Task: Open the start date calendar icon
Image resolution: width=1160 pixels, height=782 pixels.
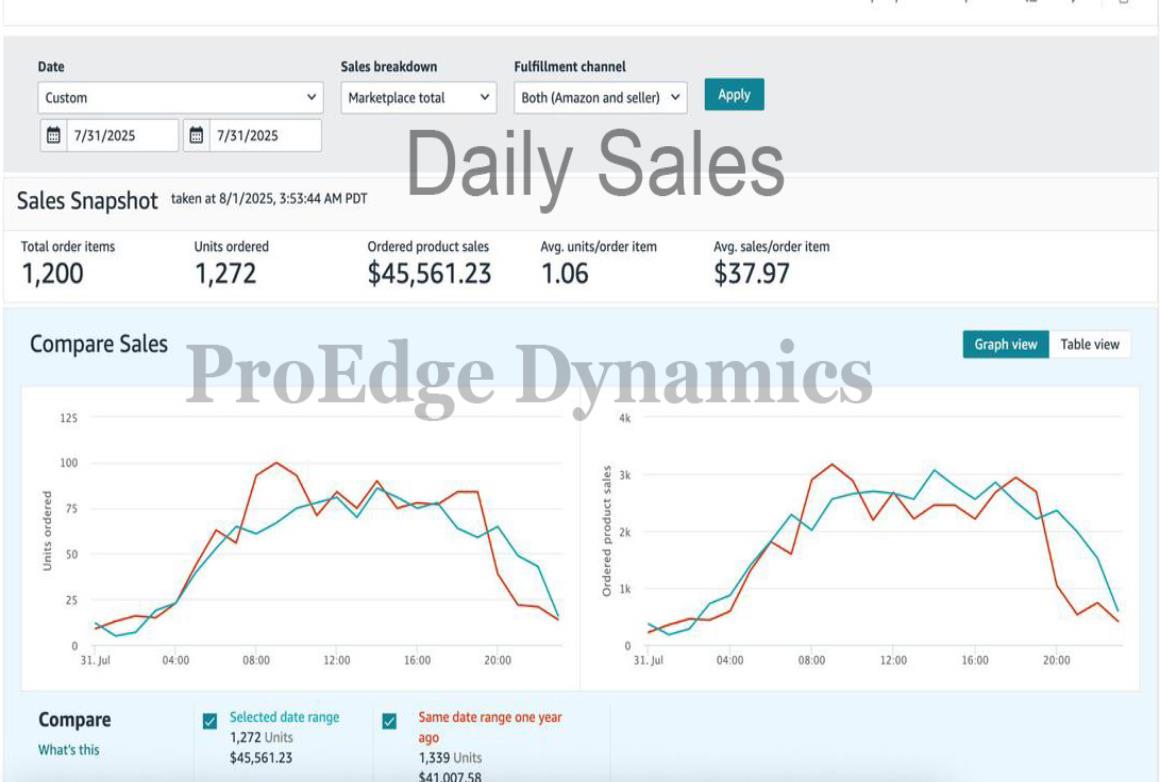Action: pos(54,136)
